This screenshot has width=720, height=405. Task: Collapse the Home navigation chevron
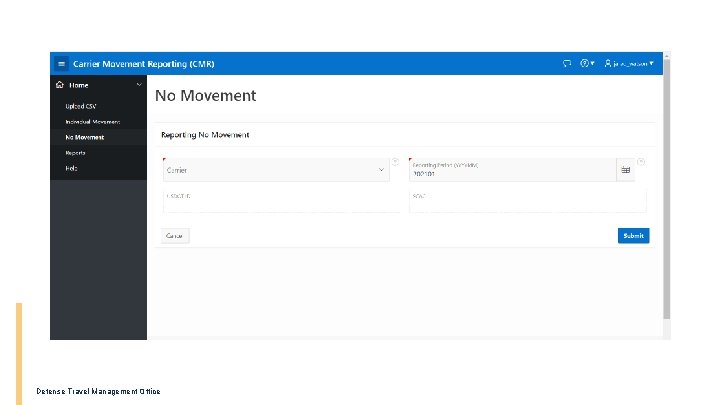point(139,85)
